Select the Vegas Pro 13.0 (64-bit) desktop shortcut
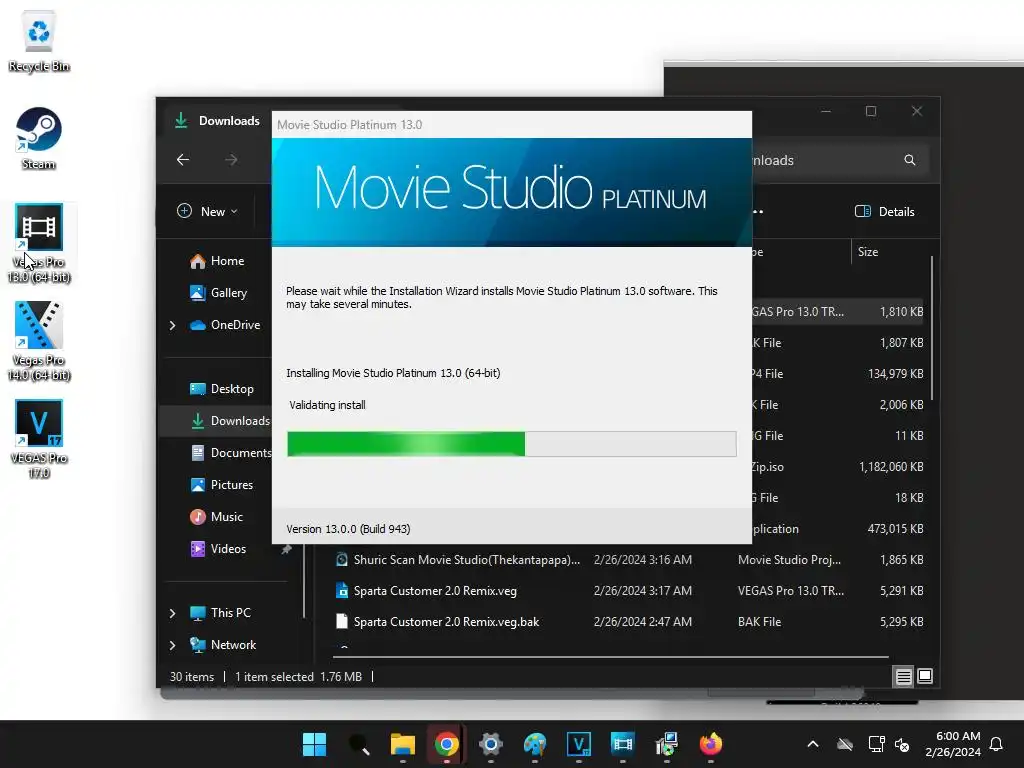The height and width of the screenshot is (768, 1024). 39,243
